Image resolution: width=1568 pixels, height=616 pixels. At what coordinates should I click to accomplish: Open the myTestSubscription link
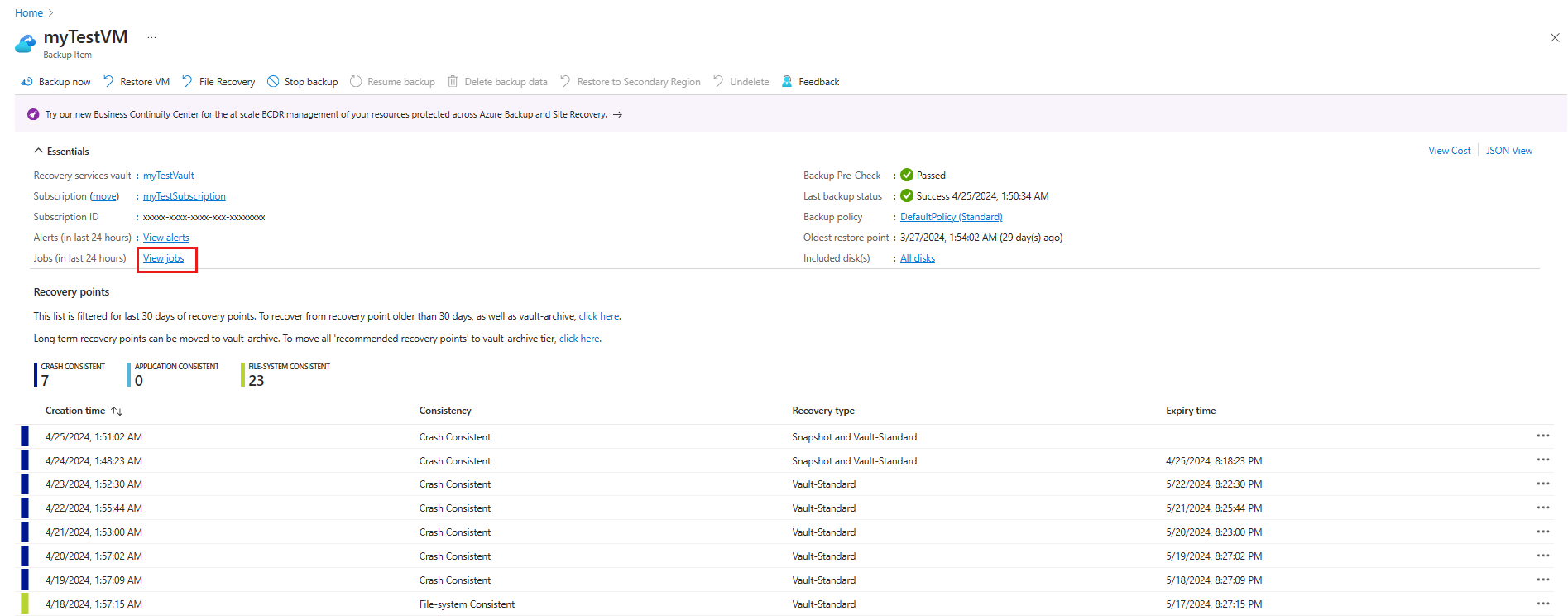(x=185, y=196)
